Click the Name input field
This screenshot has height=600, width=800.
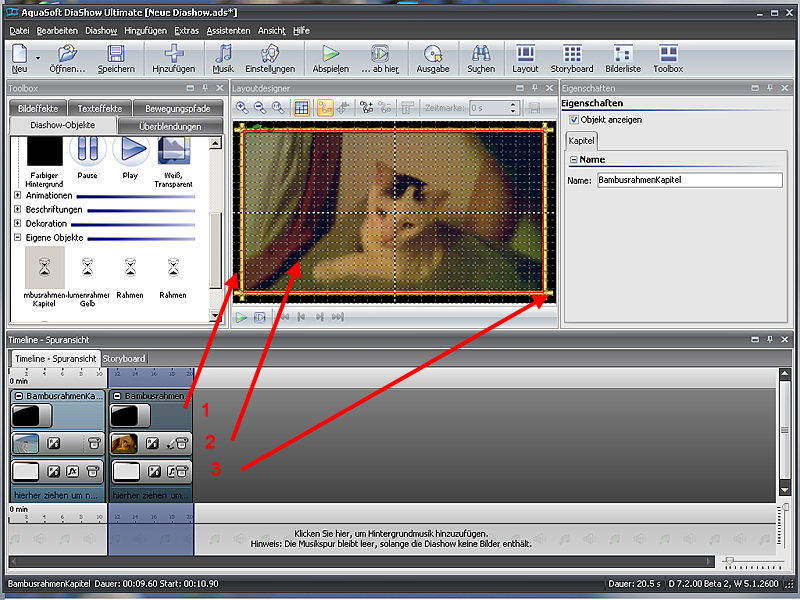pos(688,181)
